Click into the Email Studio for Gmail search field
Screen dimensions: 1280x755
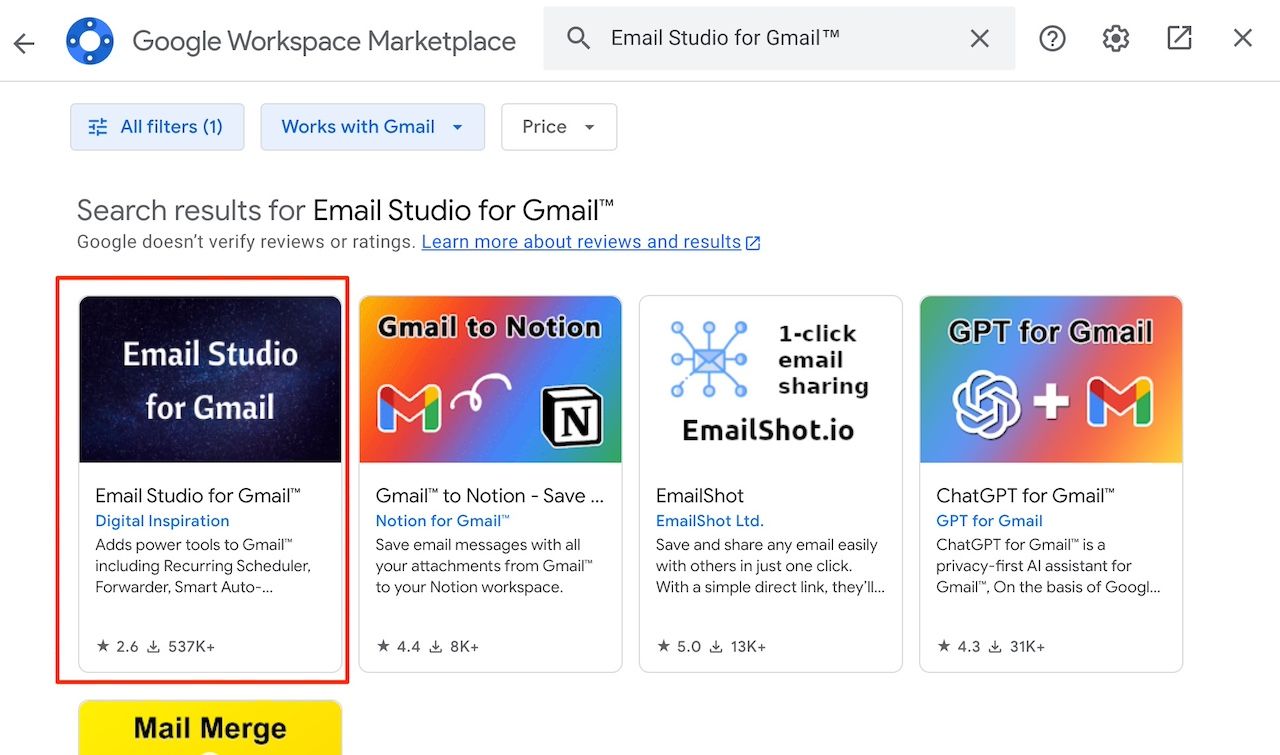(x=779, y=39)
